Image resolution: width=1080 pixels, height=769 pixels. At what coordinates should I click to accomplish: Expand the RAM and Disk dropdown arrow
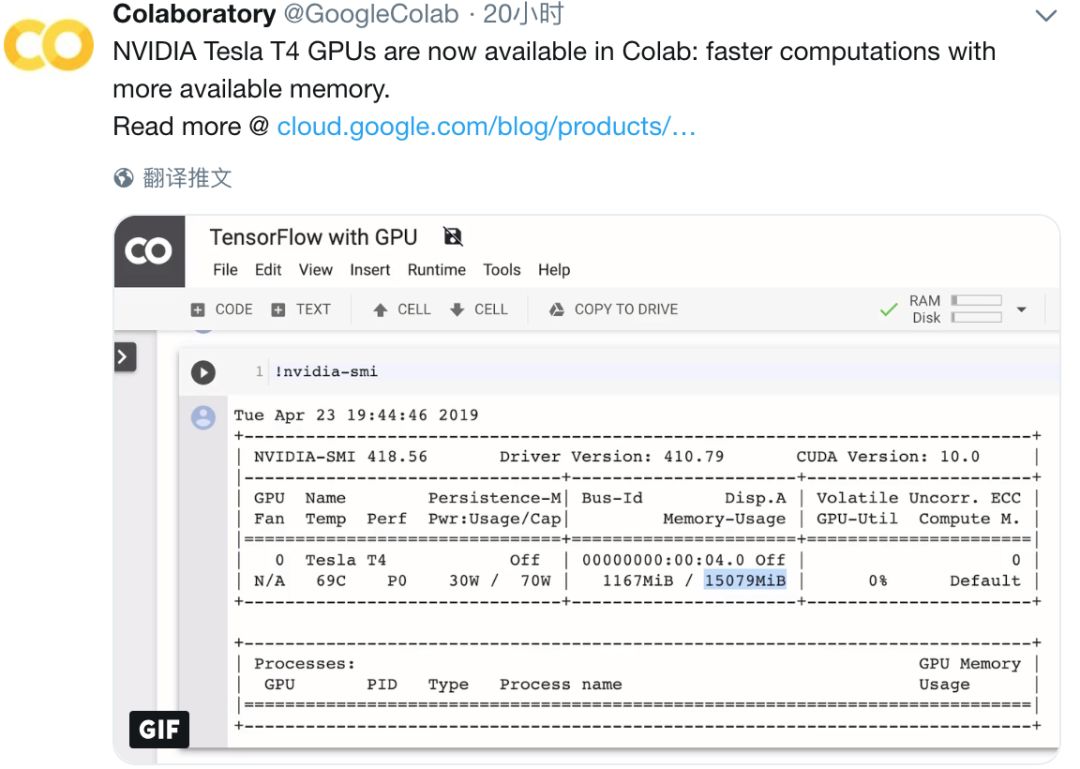pyautogui.click(x=1021, y=309)
